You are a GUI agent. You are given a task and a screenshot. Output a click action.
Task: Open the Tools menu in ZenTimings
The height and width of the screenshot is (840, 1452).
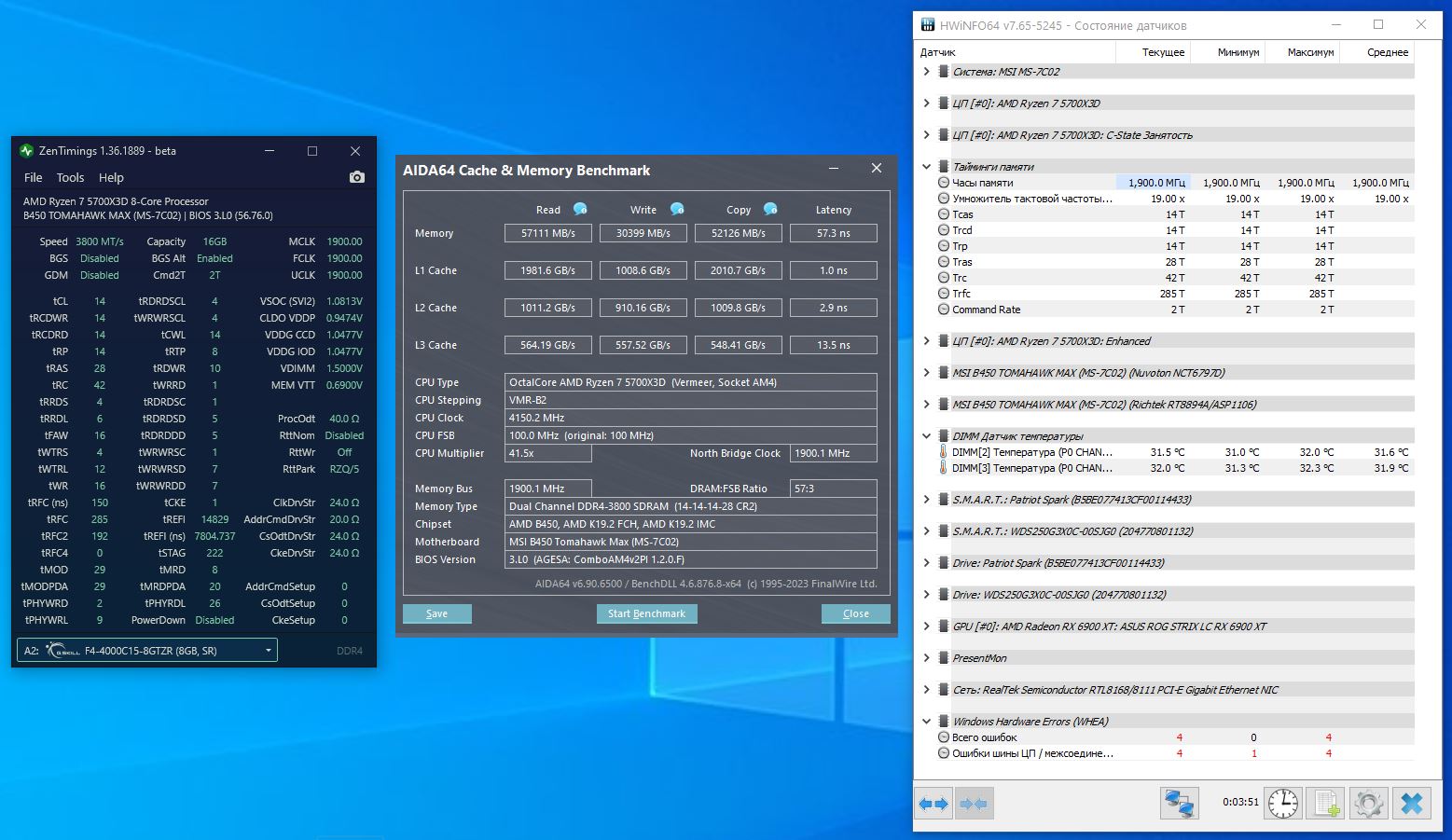(70, 177)
